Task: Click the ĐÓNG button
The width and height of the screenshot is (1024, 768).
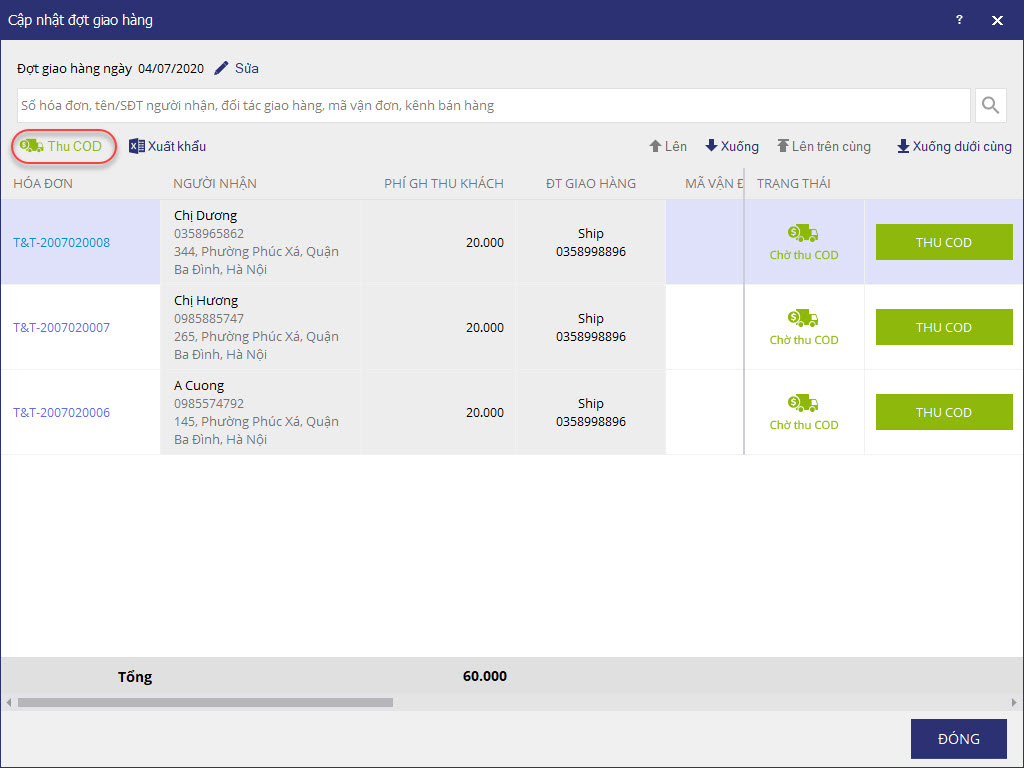Action: coord(958,739)
